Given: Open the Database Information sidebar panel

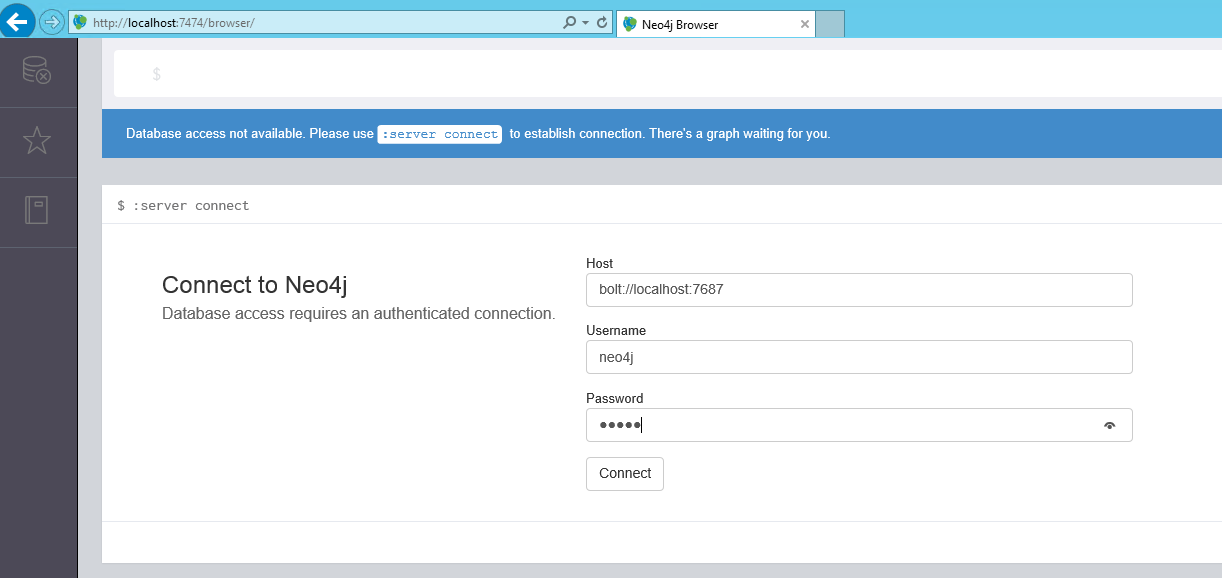Looking at the screenshot, I should (x=38, y=71).
